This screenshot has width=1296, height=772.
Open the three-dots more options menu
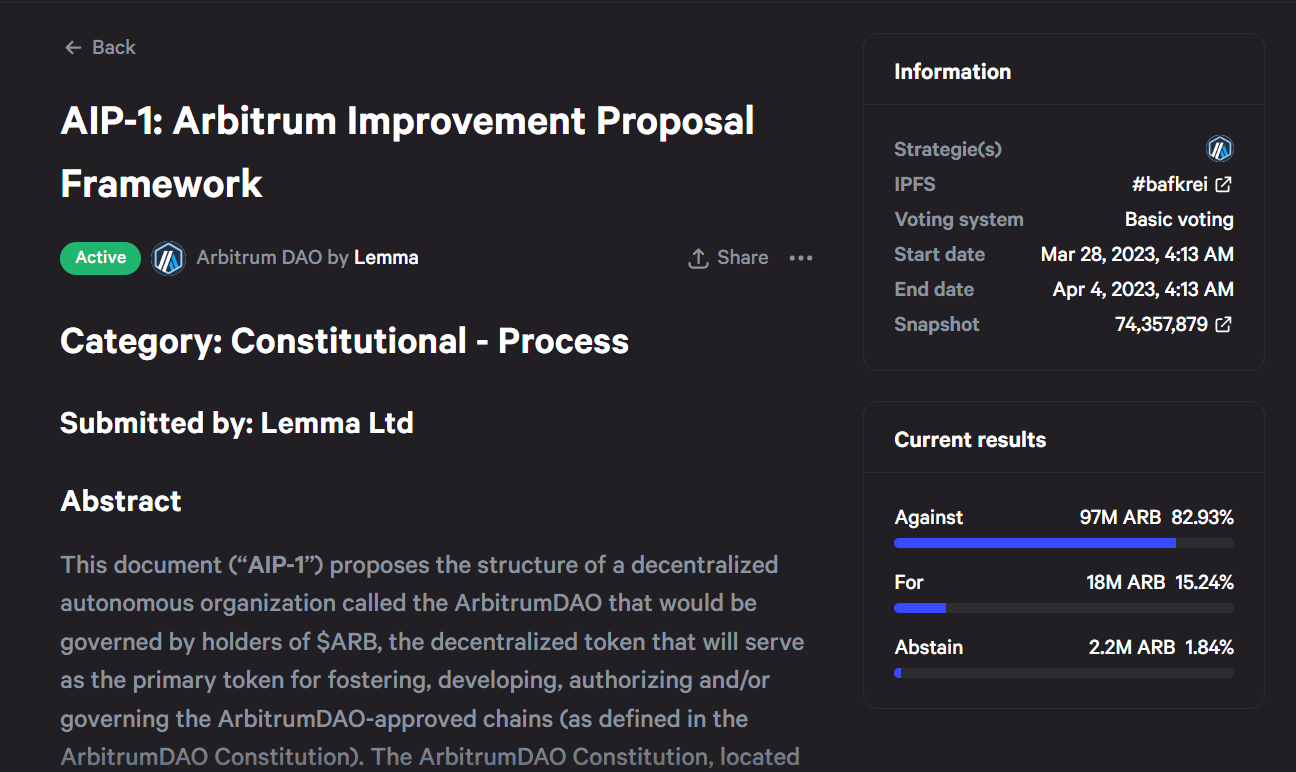(x=801, y=258)
